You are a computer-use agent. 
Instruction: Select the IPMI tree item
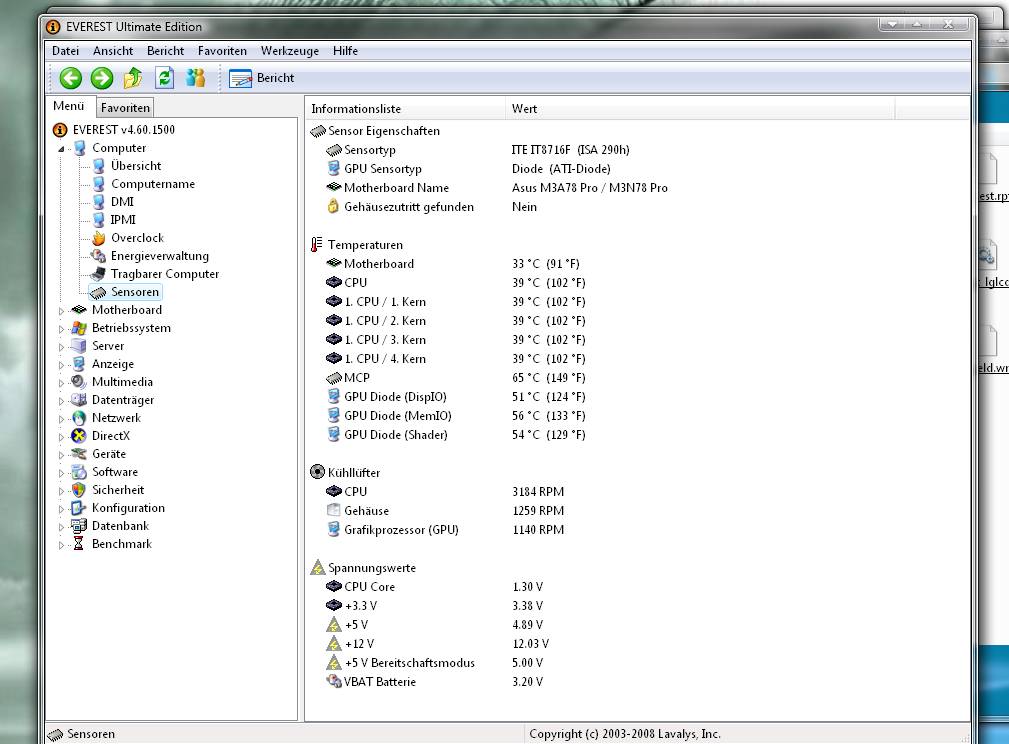coord(123,220)
